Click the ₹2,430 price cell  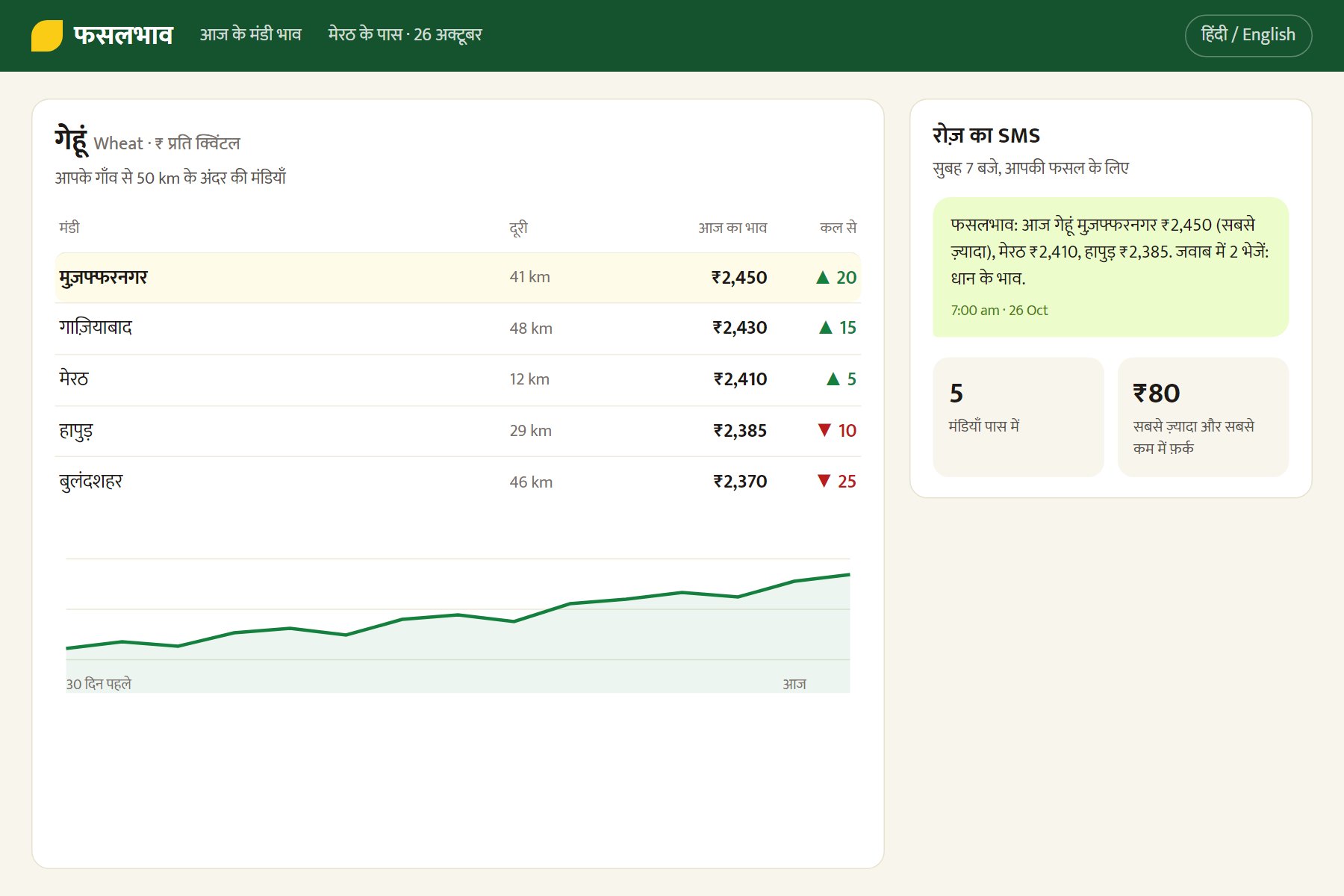tap(739, 328)
